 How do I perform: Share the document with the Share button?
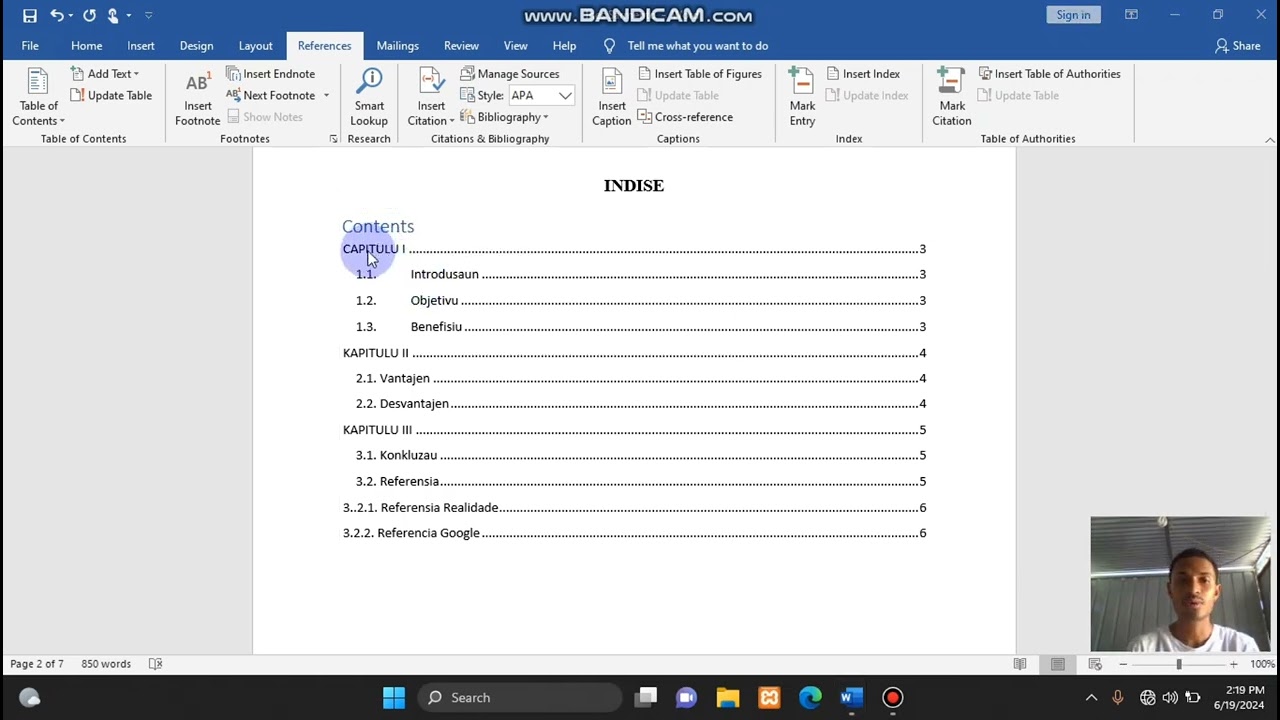tap(1237, 46)
